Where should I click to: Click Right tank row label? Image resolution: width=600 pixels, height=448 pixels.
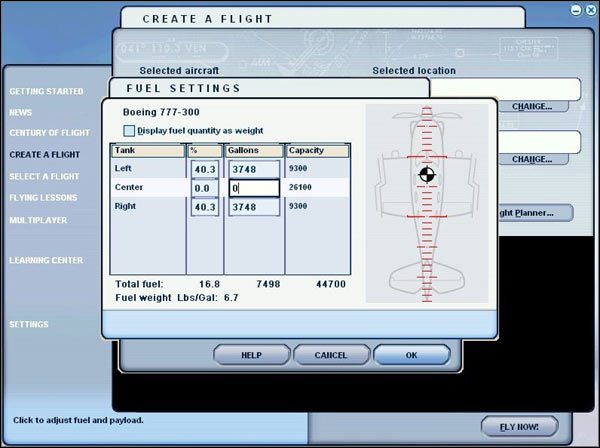[125, 206]
